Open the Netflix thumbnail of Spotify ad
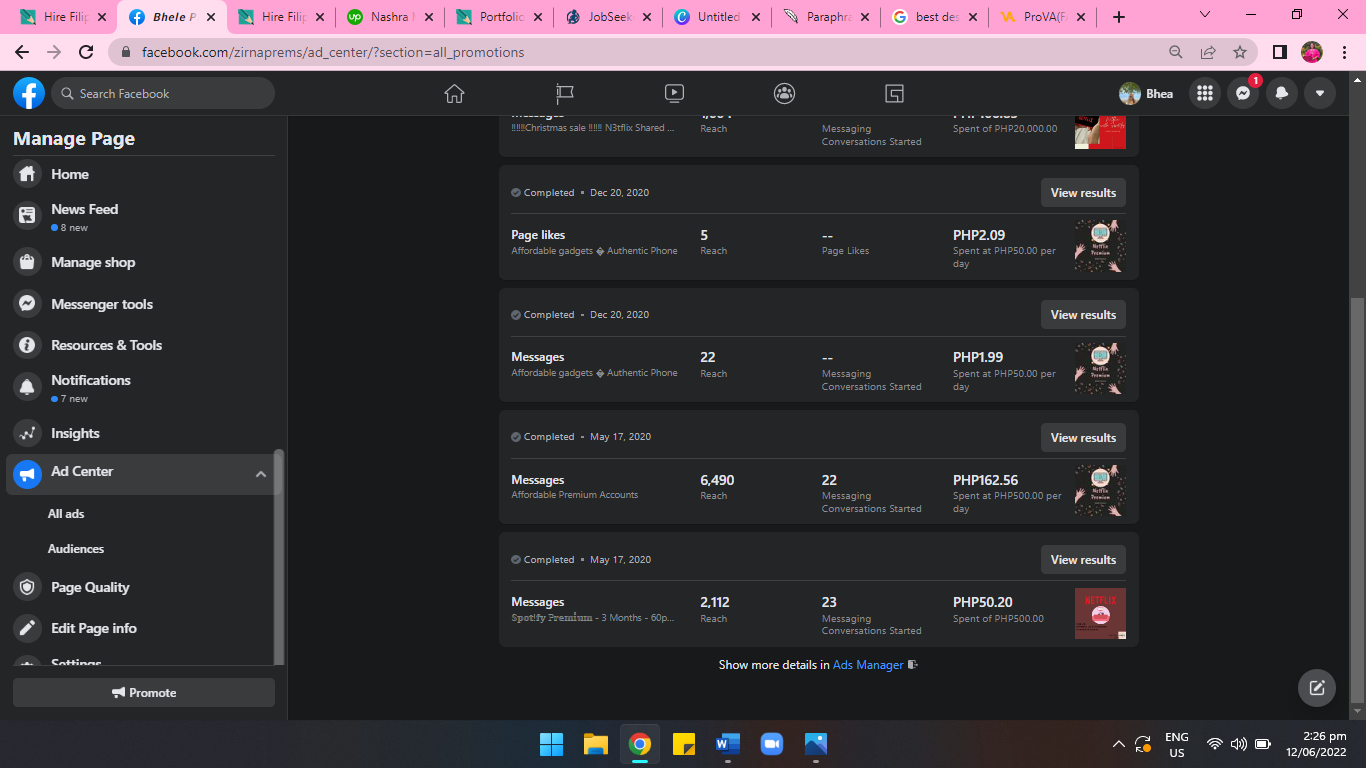The width and height of the screenshot is (1366, 768). 1100,613
